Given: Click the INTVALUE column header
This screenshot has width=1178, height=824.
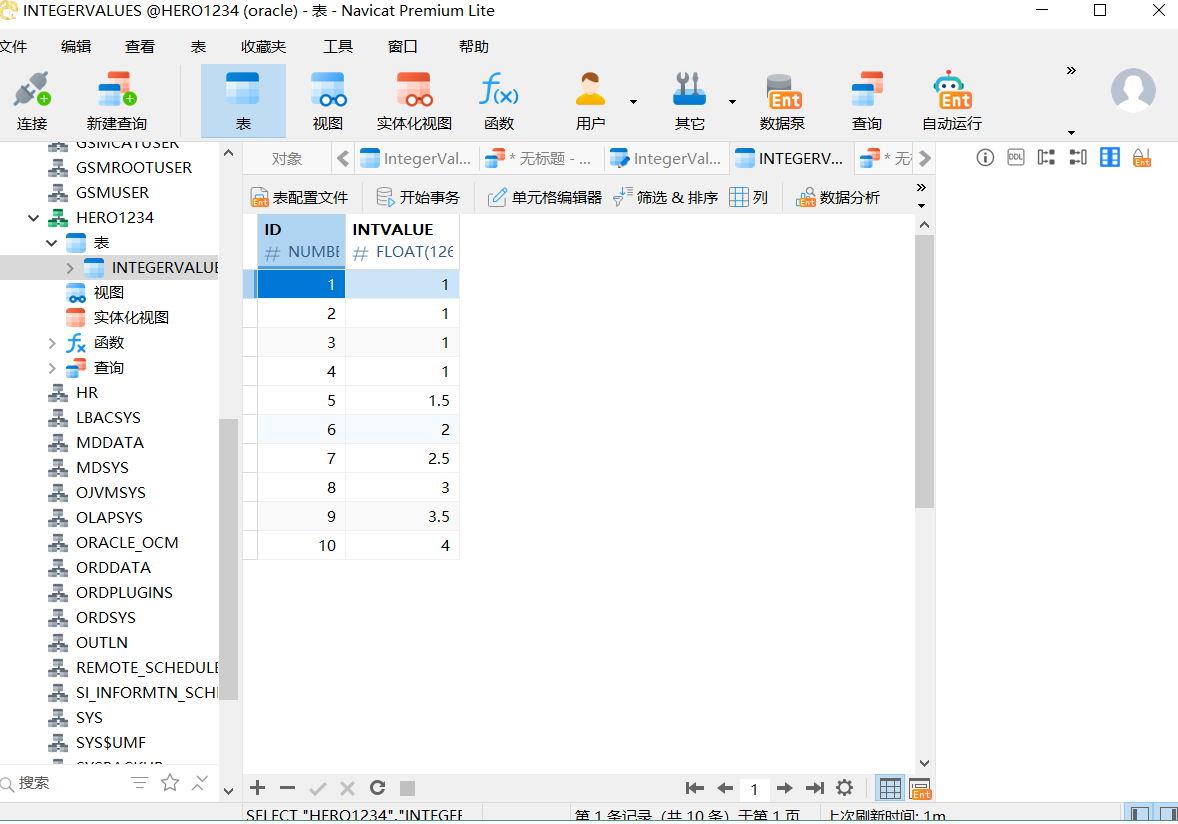Looking at the screenshot, I should point(402,240).
